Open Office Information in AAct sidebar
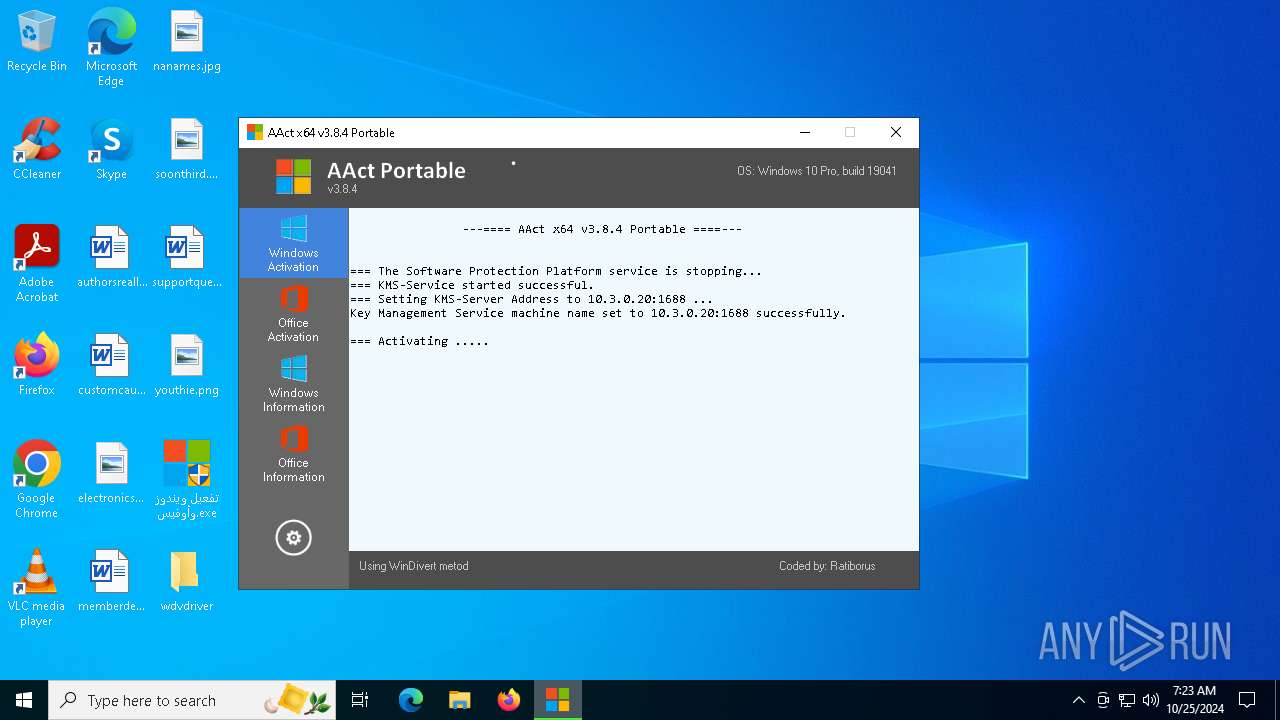This screenshot has width=1280, height=720. pos(293,453)
